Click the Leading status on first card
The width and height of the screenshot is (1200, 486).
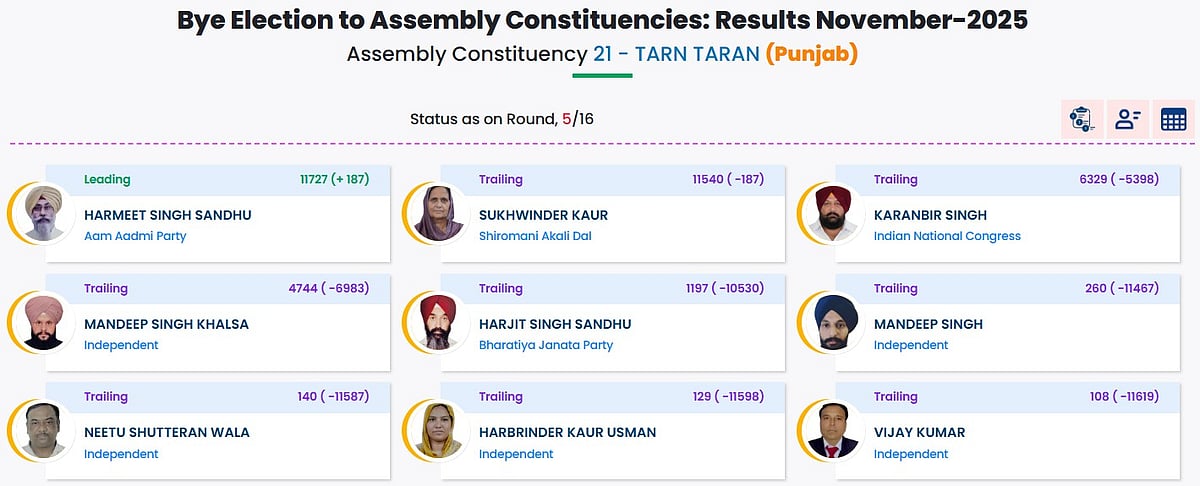point(107,180)
